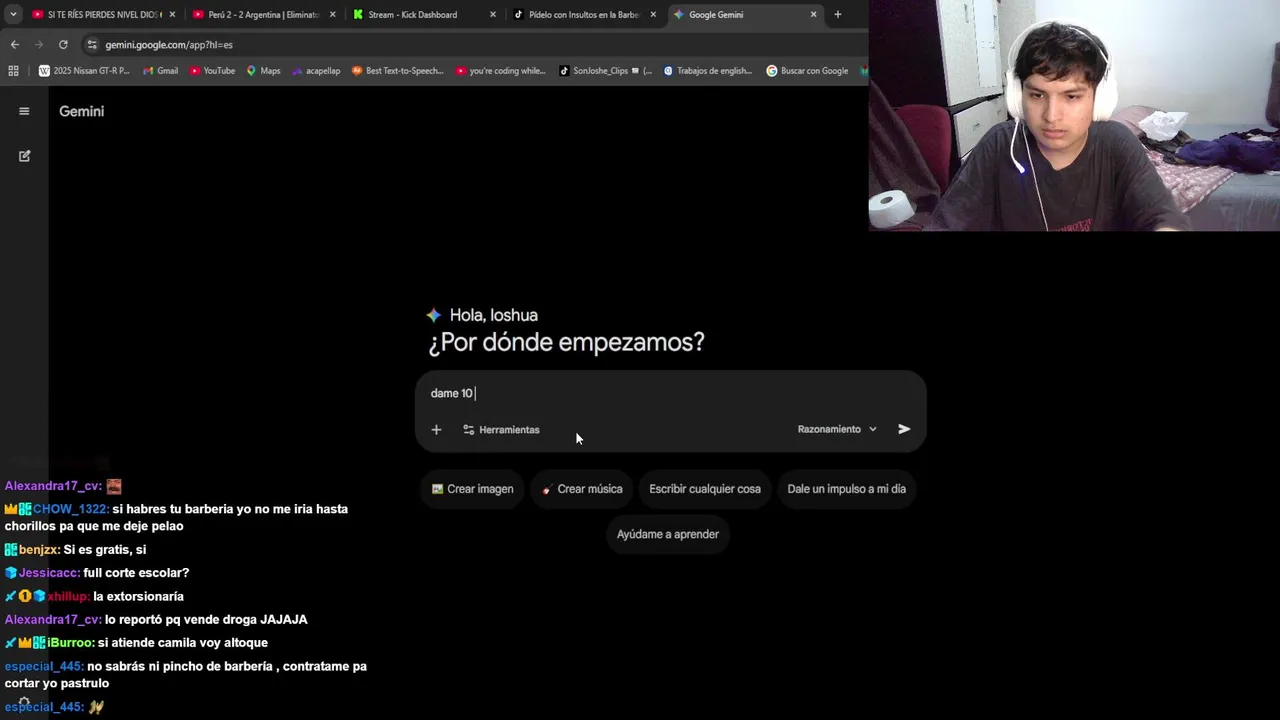The height and width of the screenshot is (720, 1280).
Task: Go forward with the browser forward arrow
Action: pos(39,45)
